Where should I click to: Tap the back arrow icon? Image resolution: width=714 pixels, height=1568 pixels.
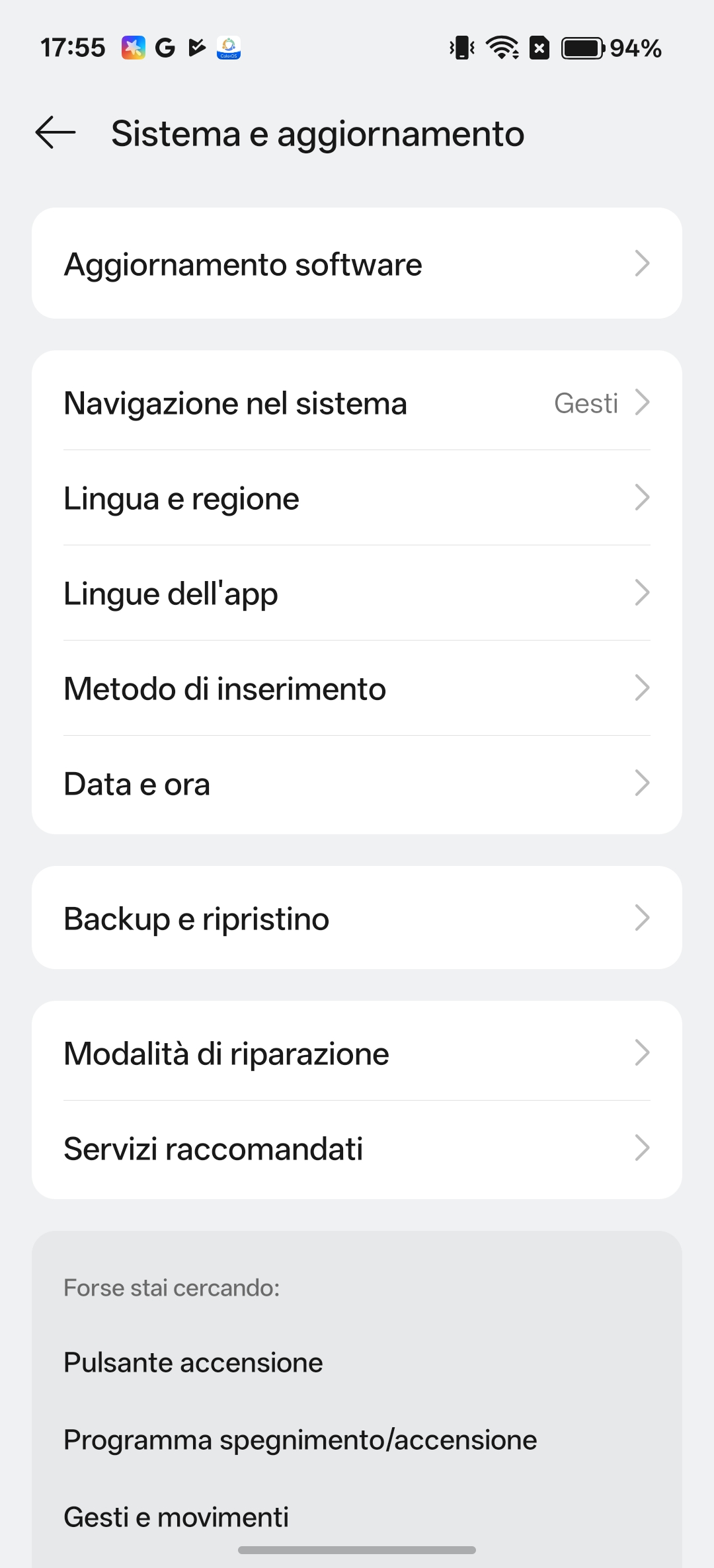[x=56, y=133]
